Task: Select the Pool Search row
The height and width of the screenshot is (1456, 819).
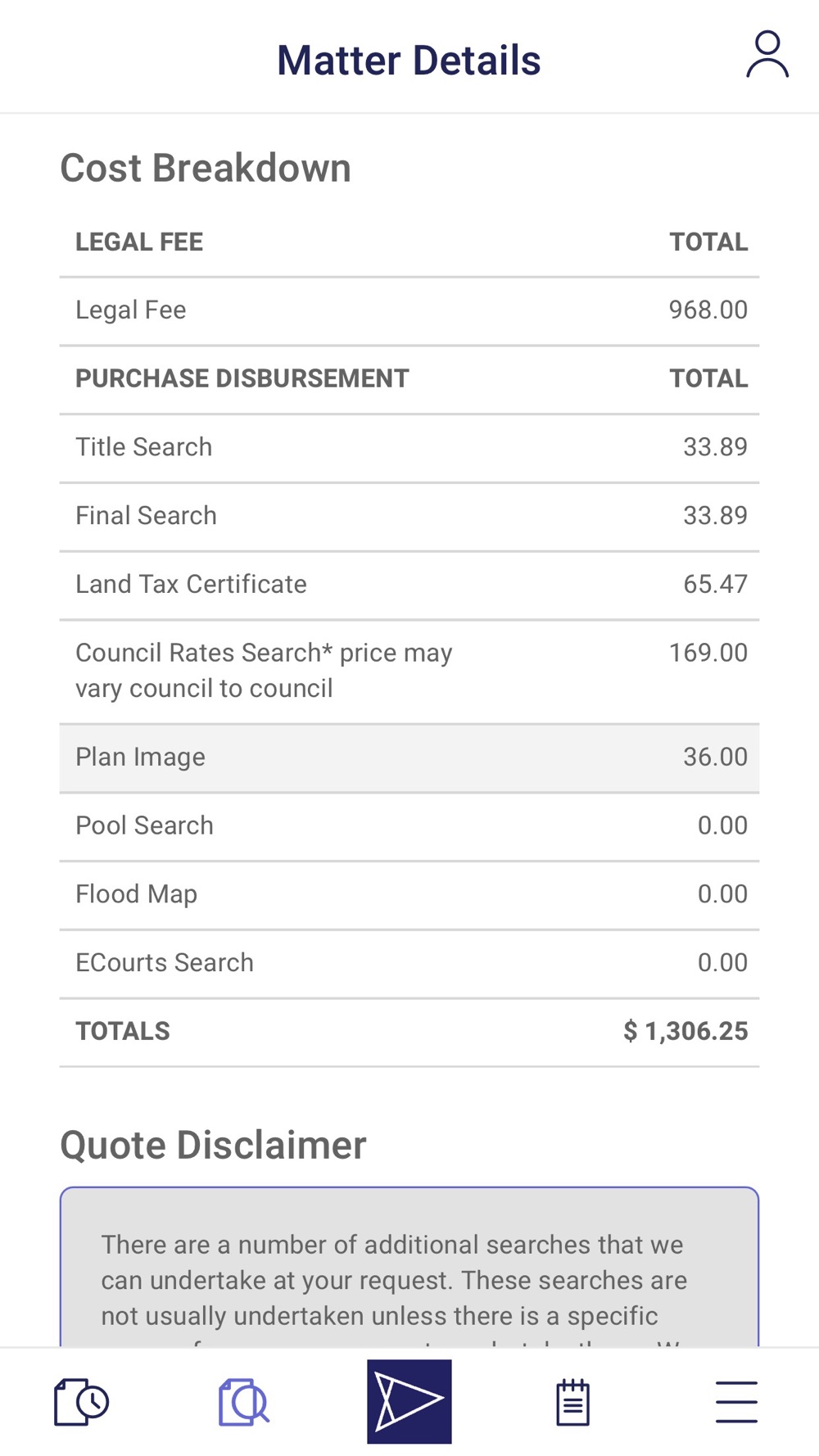Action: 409,825
